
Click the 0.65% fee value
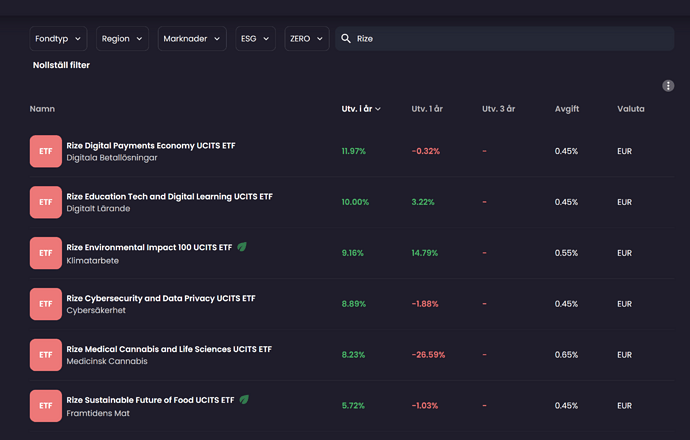pyautogui.click(x=566, y=355)
